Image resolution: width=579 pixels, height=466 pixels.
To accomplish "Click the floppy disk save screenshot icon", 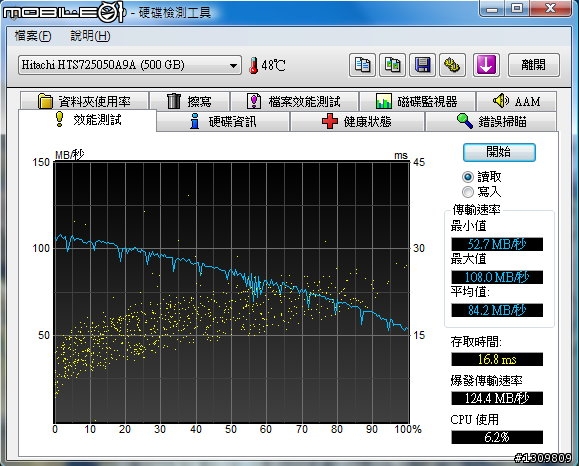I will [422, 65].
